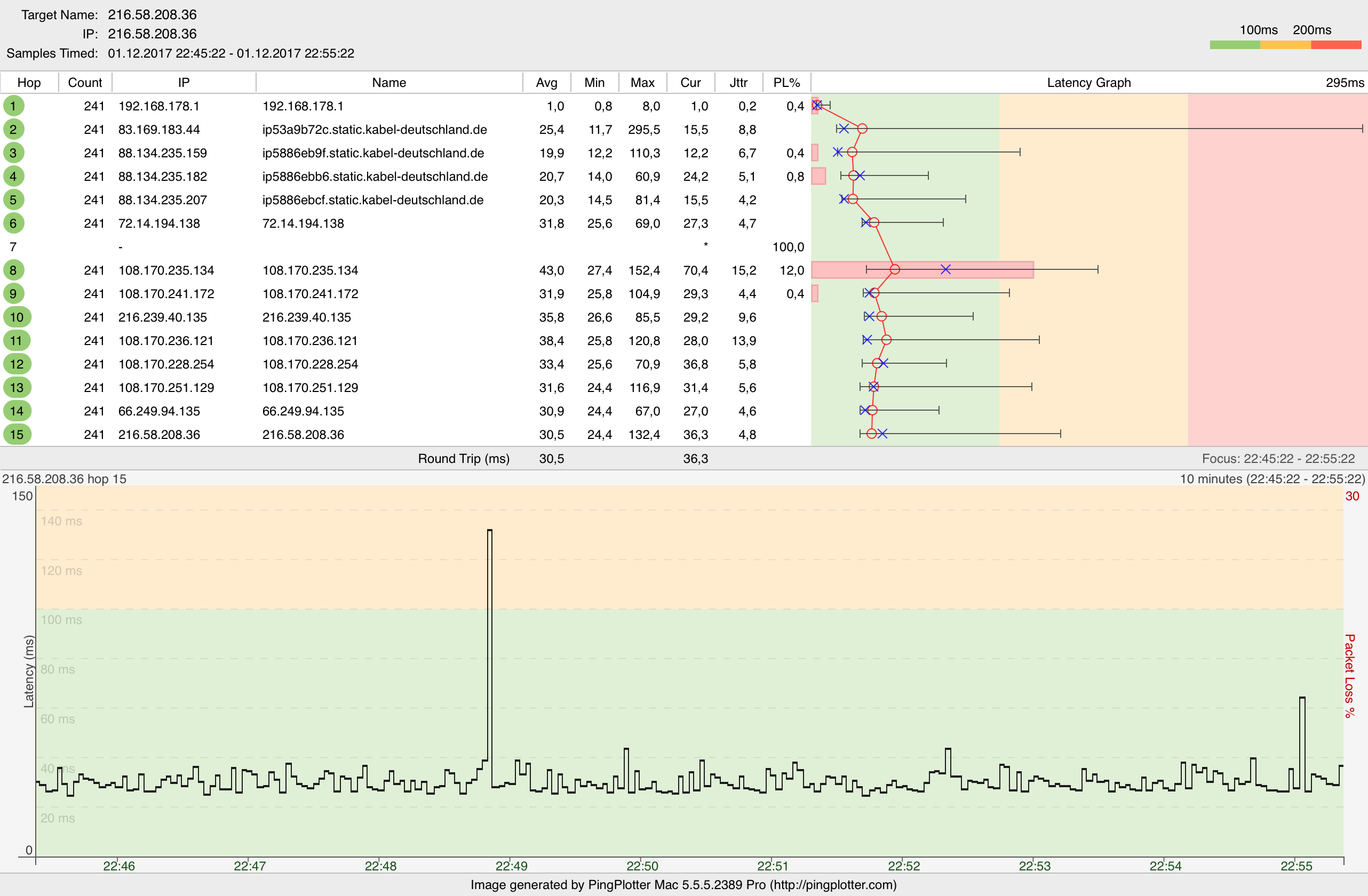Click the Name column header

tap(389, 82)
